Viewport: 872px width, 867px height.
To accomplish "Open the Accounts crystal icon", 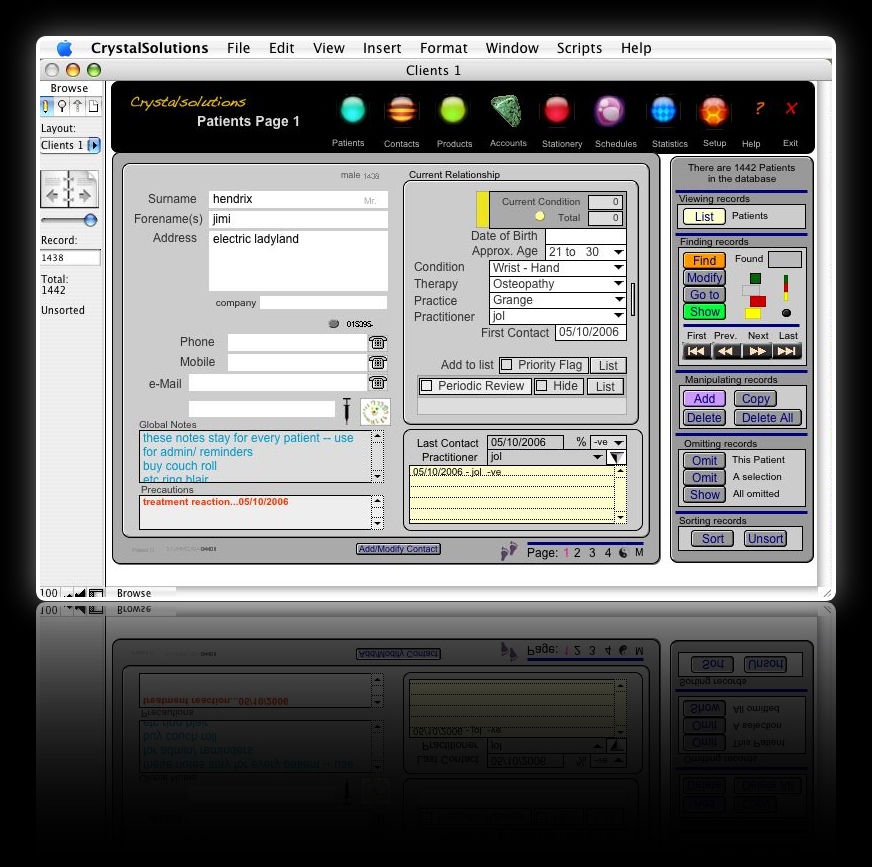I will pos(506,111).
